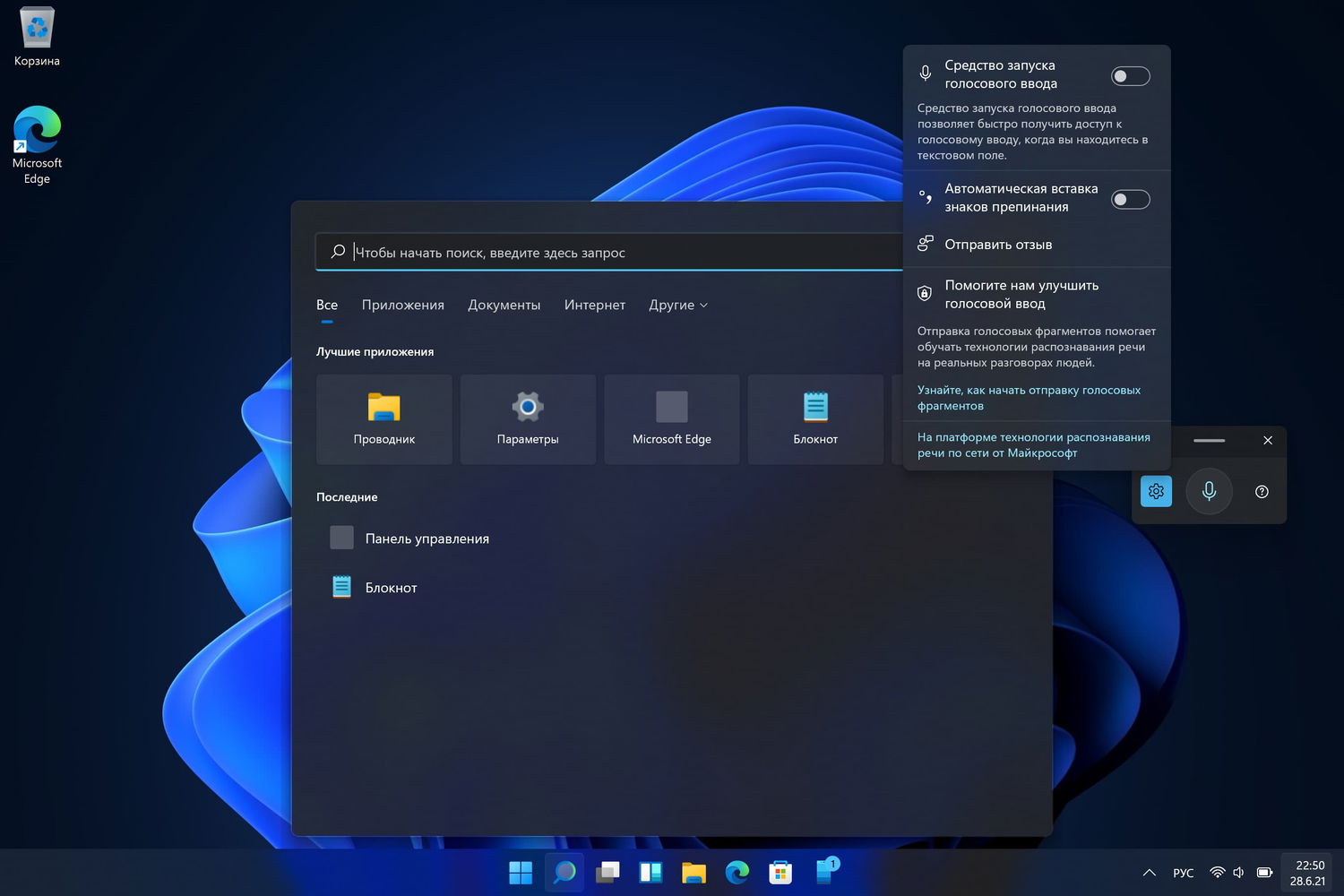Screen dimensions: 1344x896
Task: Select the Microsoft Edge desktop shortcut
Action: (x=37, y=145)
